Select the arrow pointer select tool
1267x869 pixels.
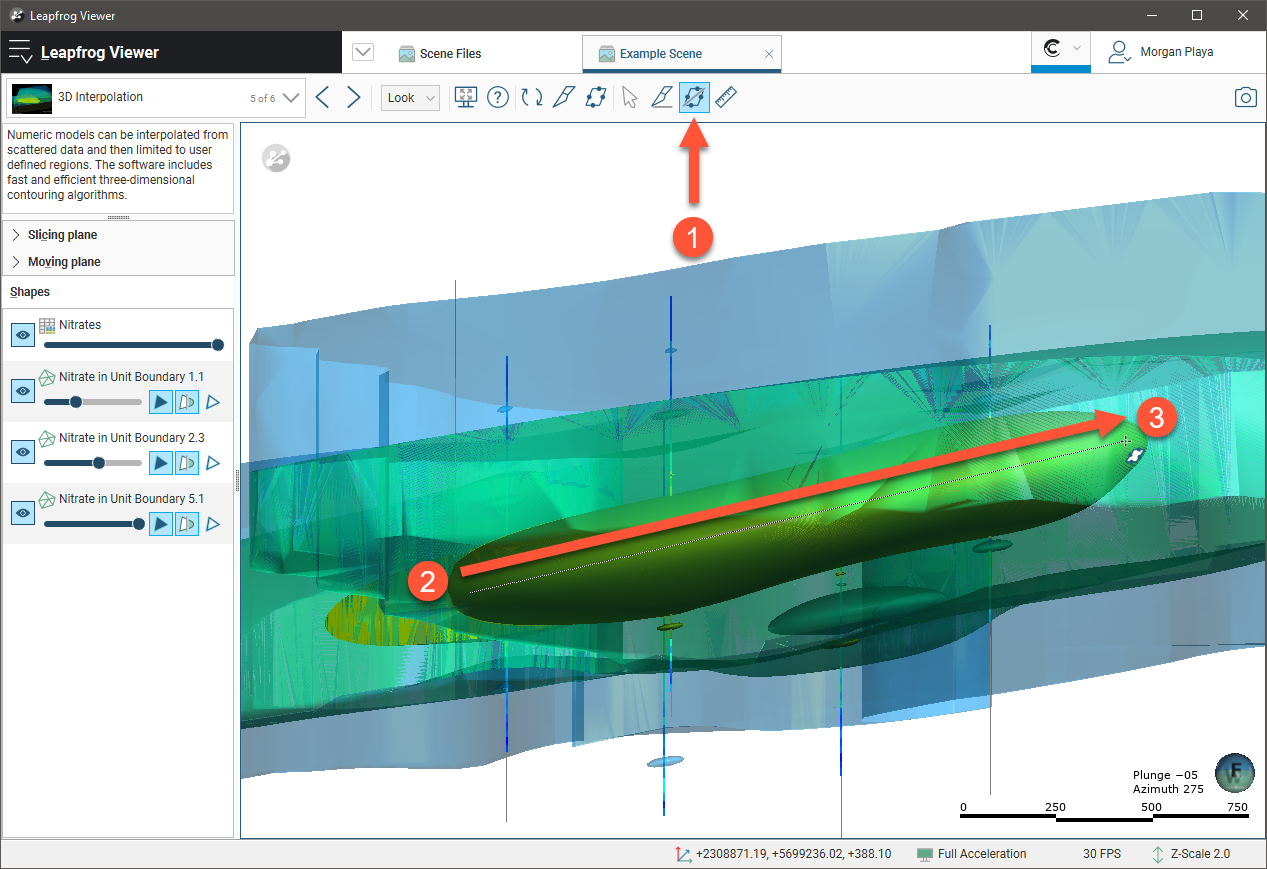tap(629, 97)
